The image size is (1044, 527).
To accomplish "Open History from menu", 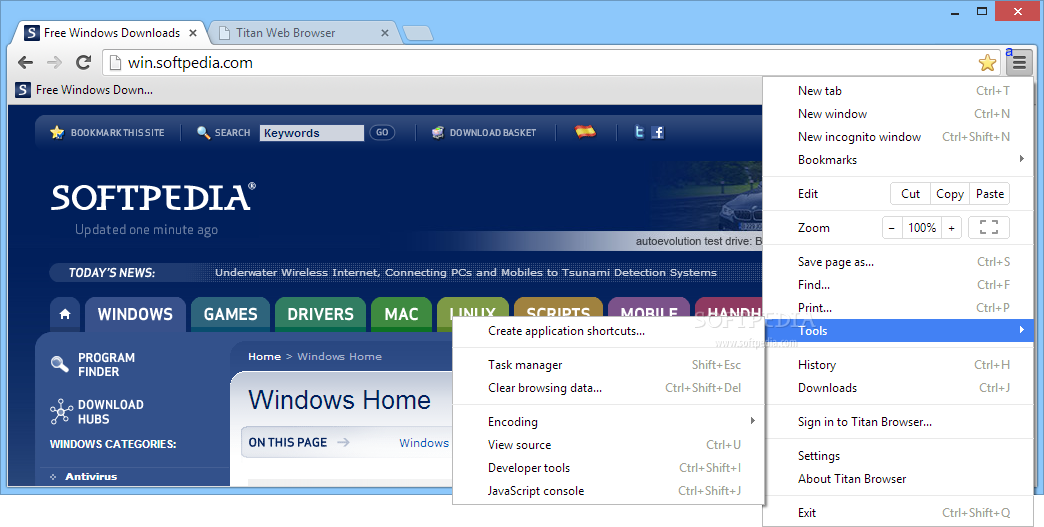I will point(898,365).
